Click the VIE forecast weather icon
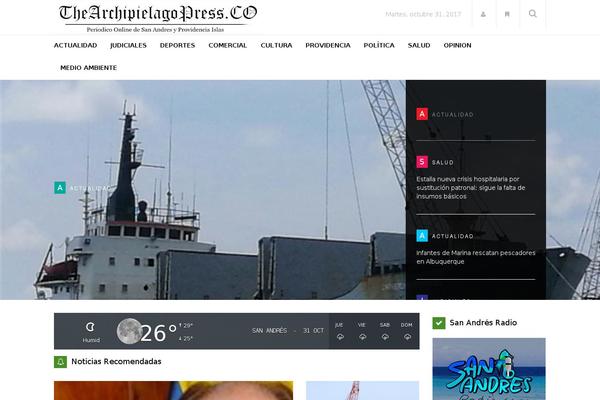 click(x=362, y=337)
